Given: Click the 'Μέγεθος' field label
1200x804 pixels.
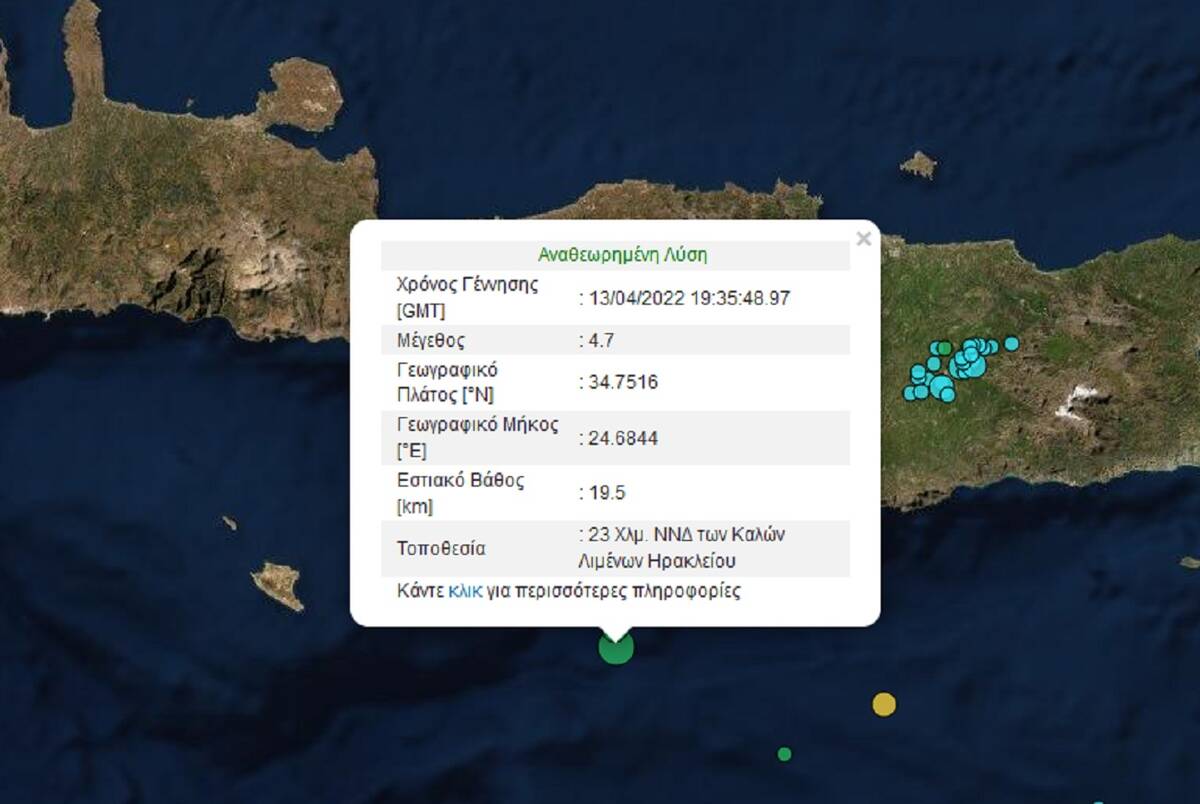Looking at the screenshot, I should coord(431,340).
